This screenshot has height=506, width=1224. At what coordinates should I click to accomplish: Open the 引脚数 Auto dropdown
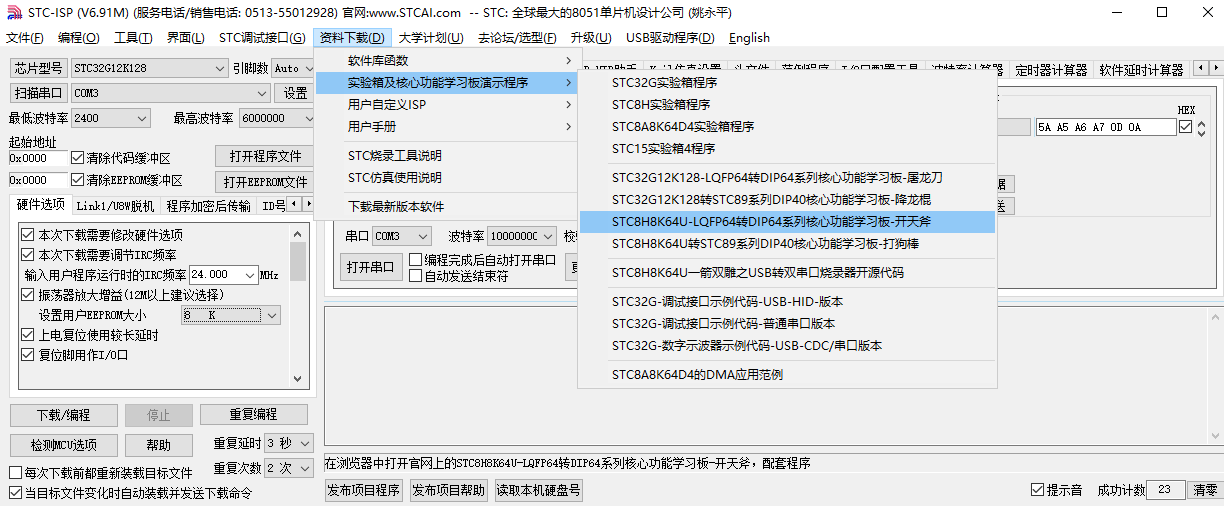click(x=293, y=68)
